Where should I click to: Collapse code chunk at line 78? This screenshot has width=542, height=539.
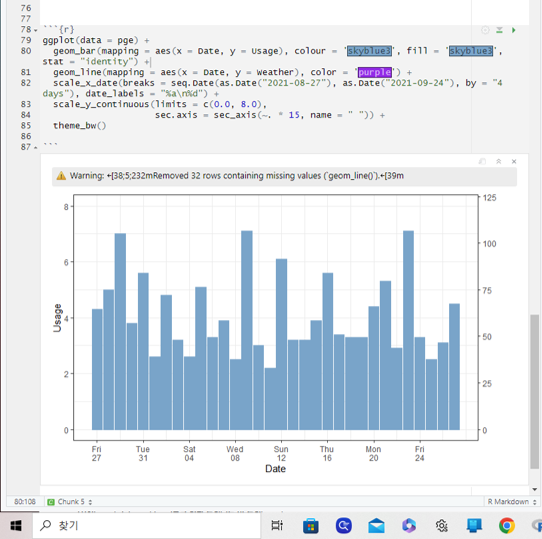point(36,30)
